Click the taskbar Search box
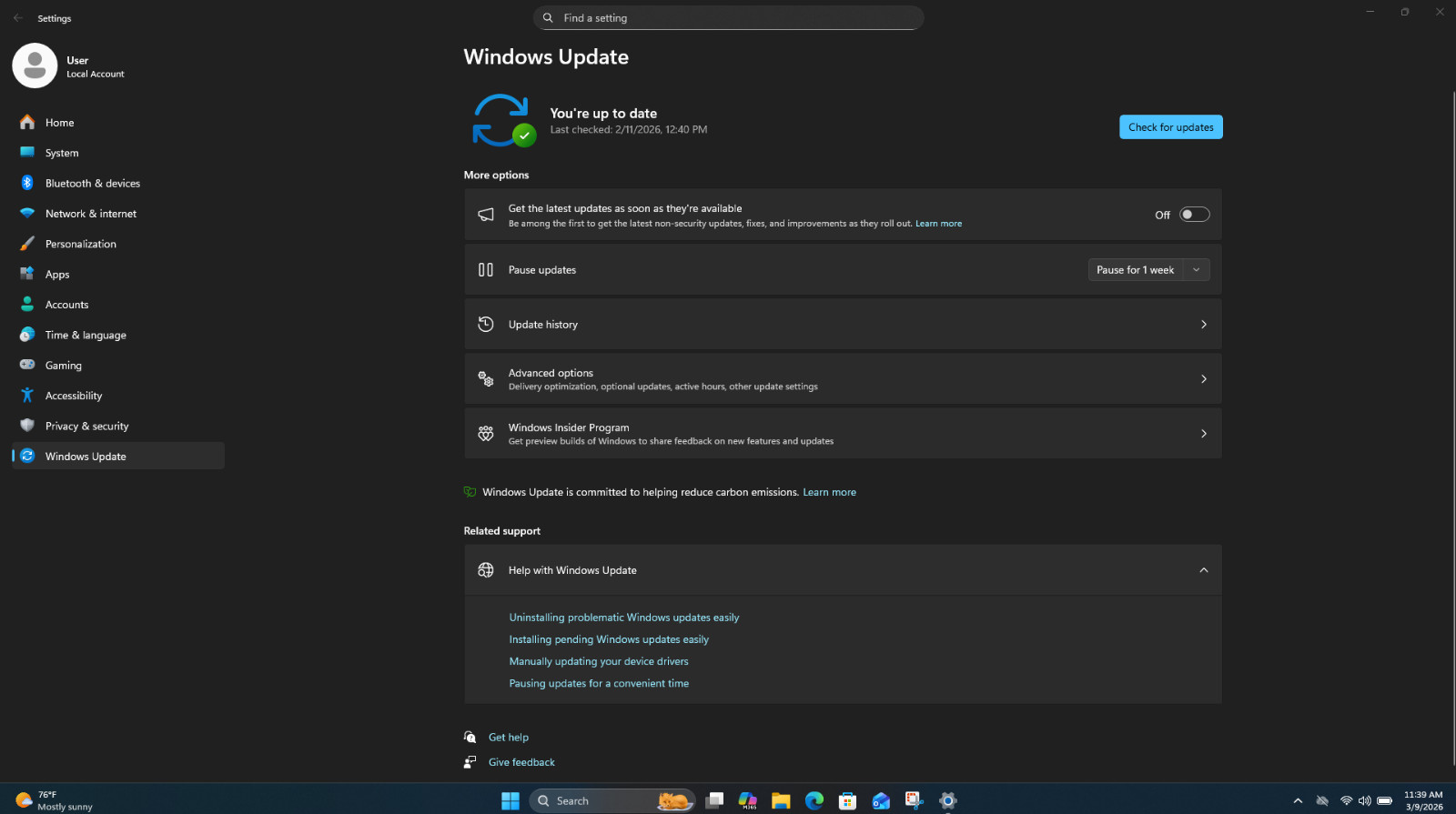The height and width of the screenshot is (814, 1456). 612,800
